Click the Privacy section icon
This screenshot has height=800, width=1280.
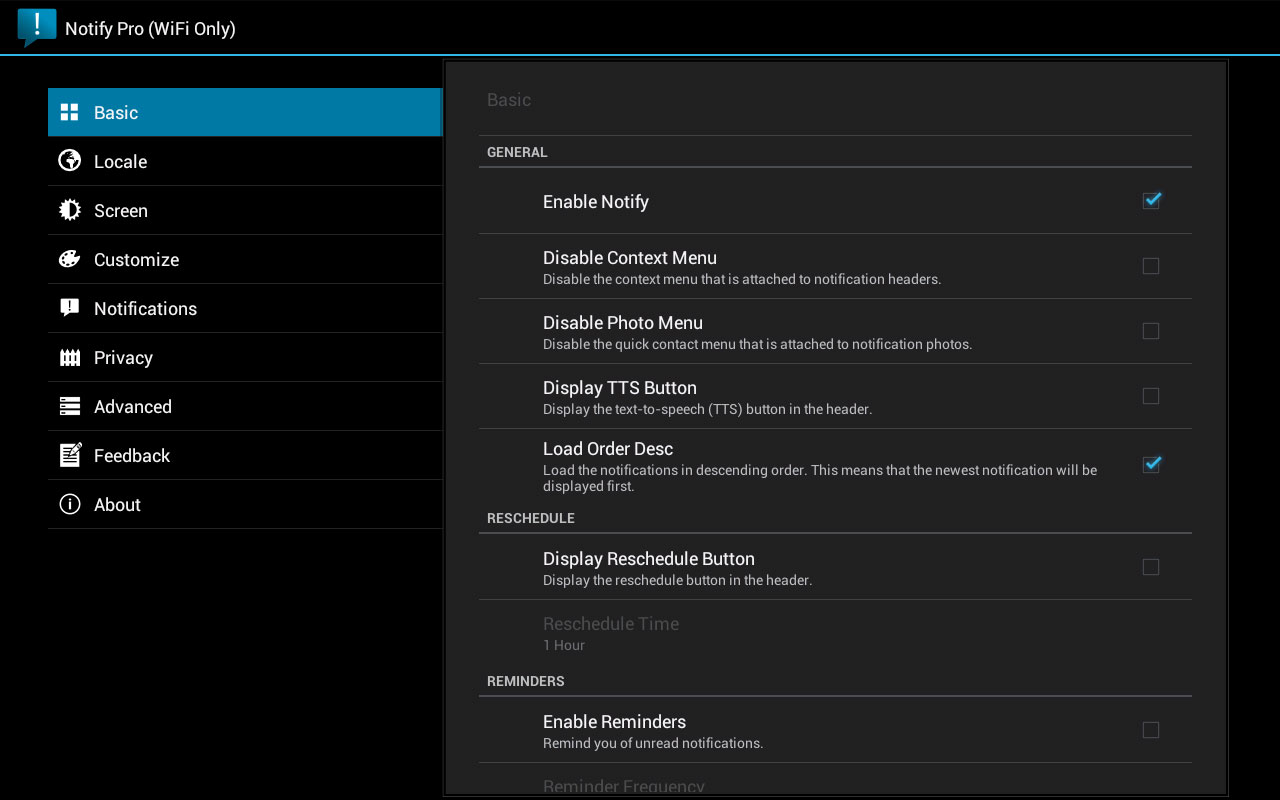click(69, 357)
